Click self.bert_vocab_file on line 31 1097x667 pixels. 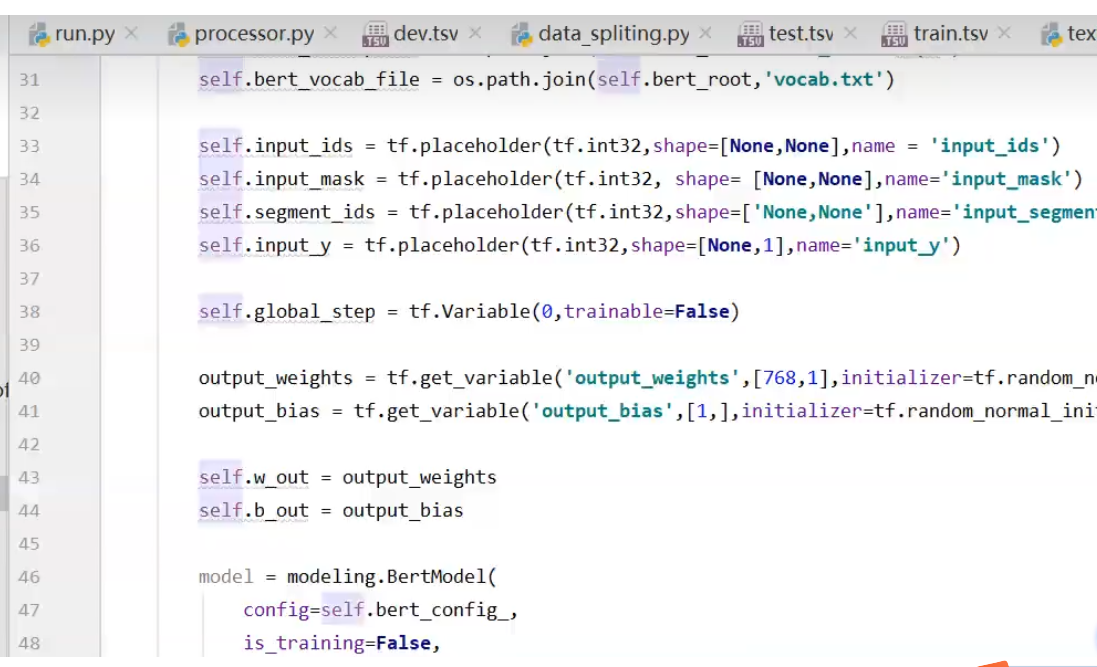pyautogui.click(x=309, y=79)
